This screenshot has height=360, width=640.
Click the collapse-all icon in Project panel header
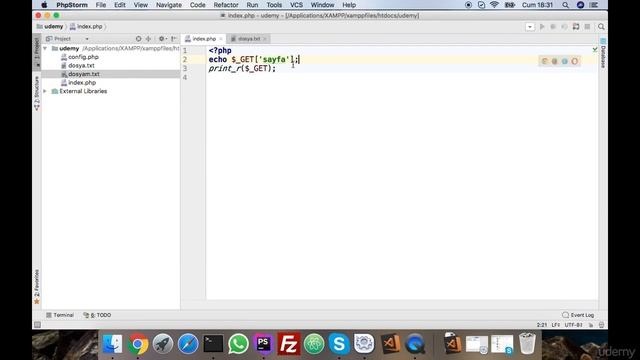149,39
